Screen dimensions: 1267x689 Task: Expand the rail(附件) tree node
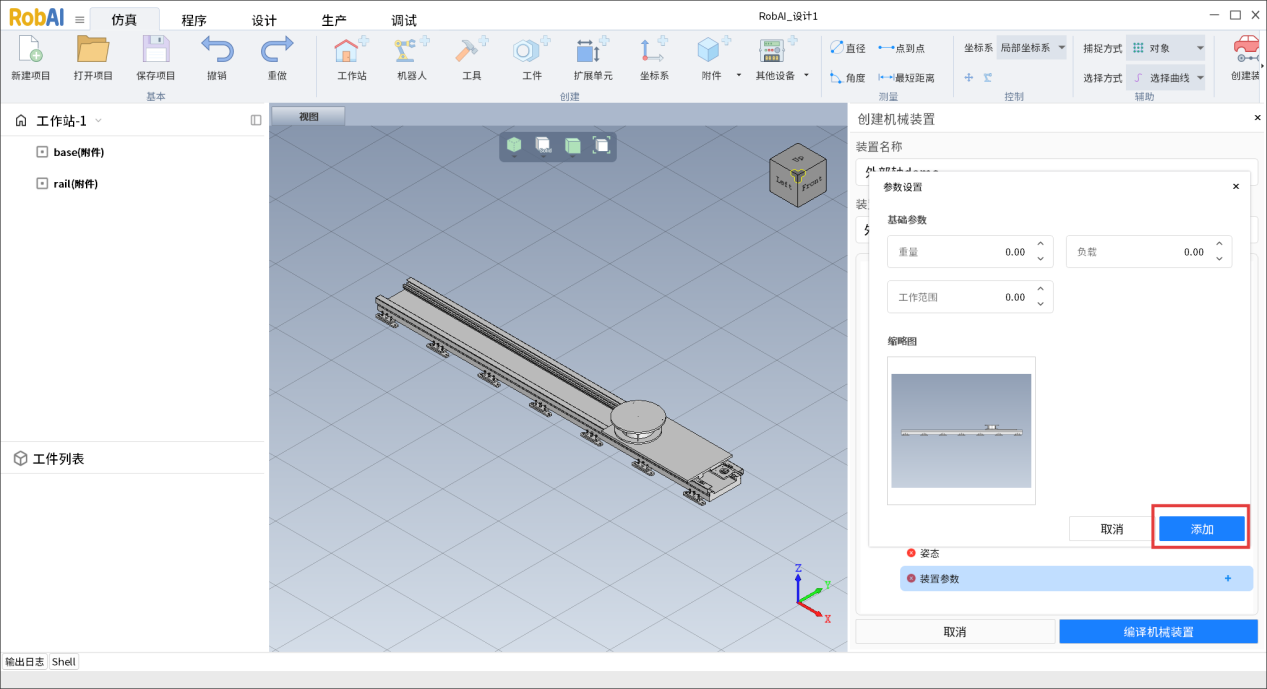click(42, 184)
